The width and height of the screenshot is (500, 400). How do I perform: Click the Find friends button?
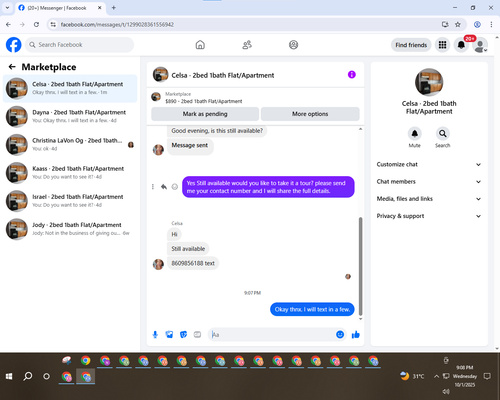[x=411, y=45]
